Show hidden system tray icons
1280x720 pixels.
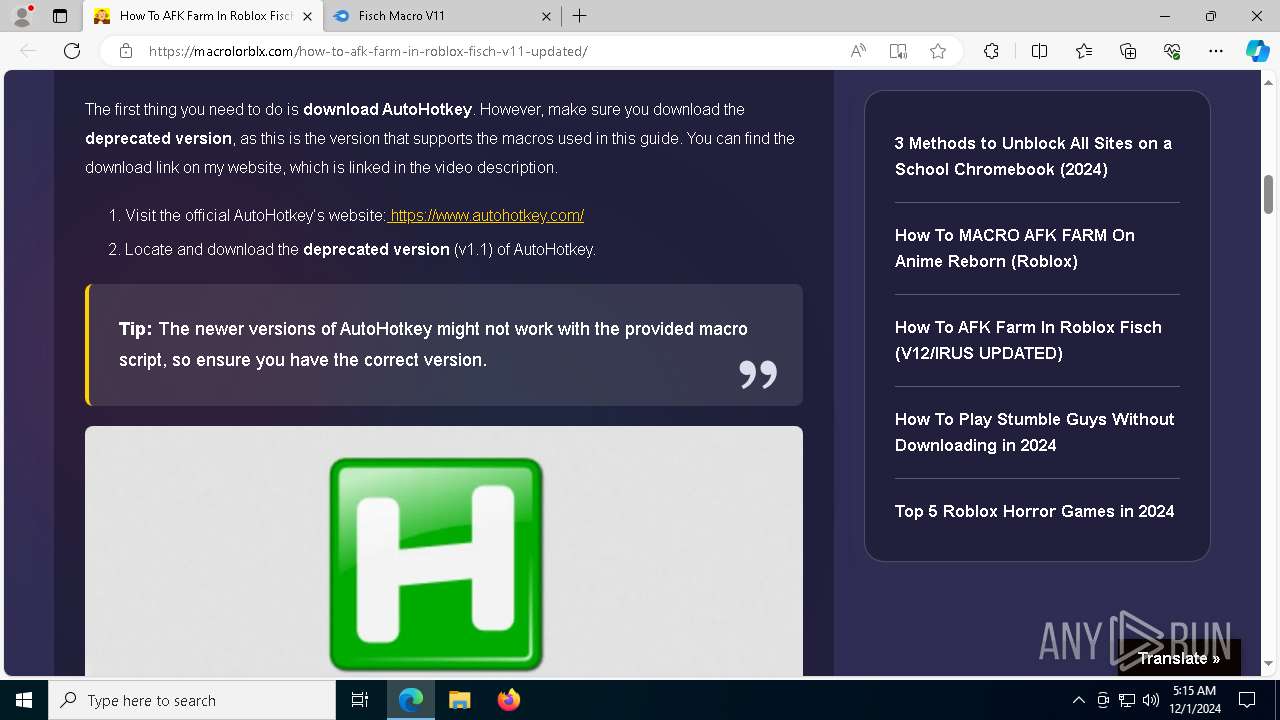pos(1079,700)
